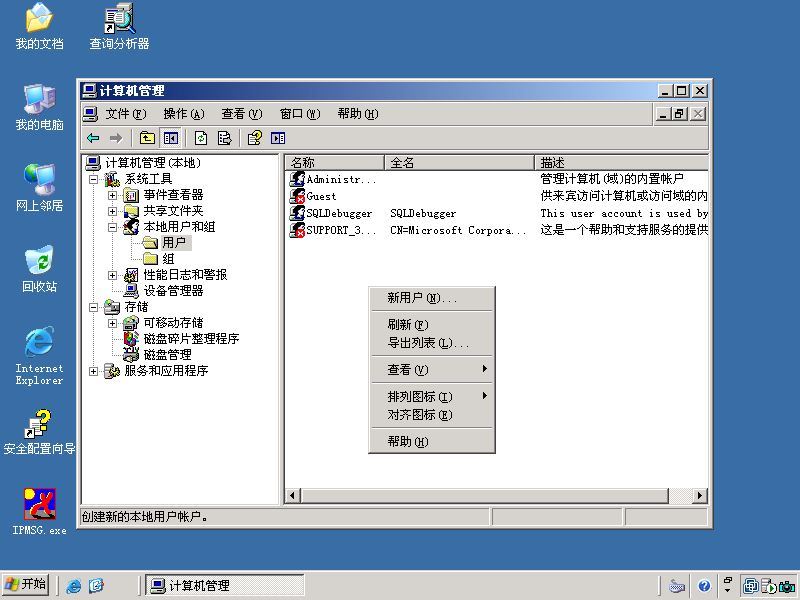Image resolution: width=800 pixels, height=600 pixels.
Task: Choose 对齐图标(E) from context menu
Action: point(432,415)
